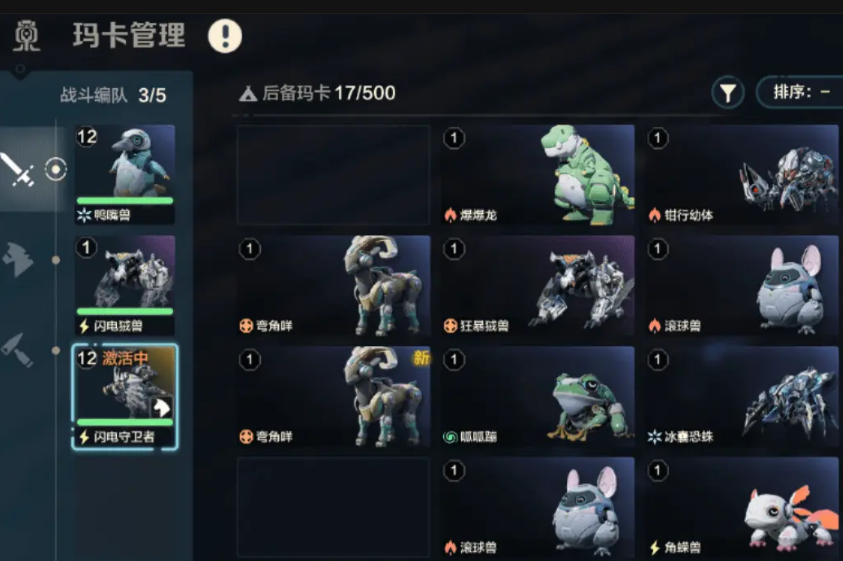
Task: Click the exclamation info icon beside 玛卡管理
Action: point(225,36)
